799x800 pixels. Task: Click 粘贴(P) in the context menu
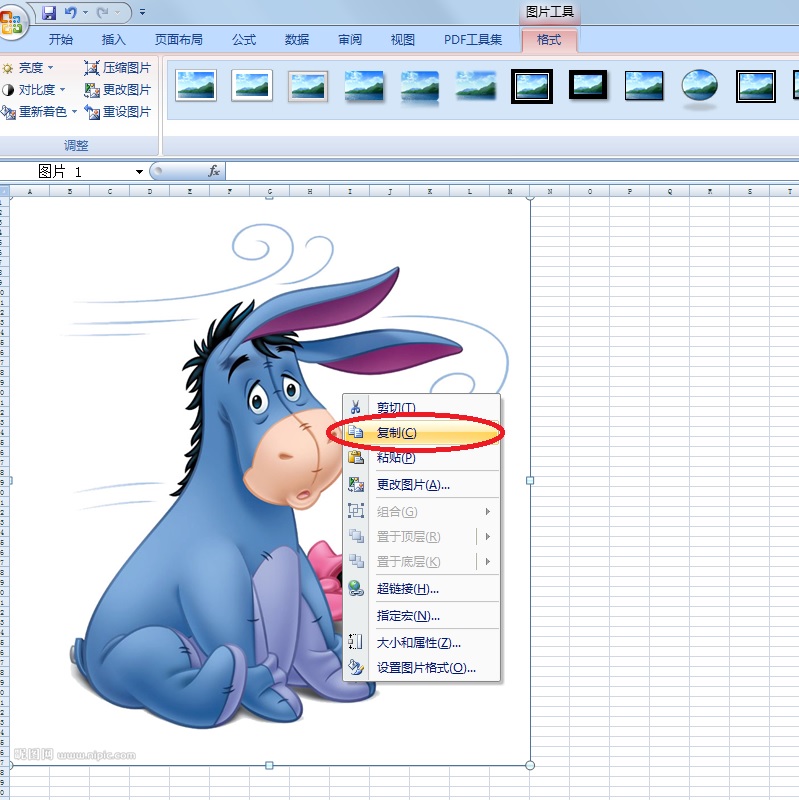click(395, 458)
